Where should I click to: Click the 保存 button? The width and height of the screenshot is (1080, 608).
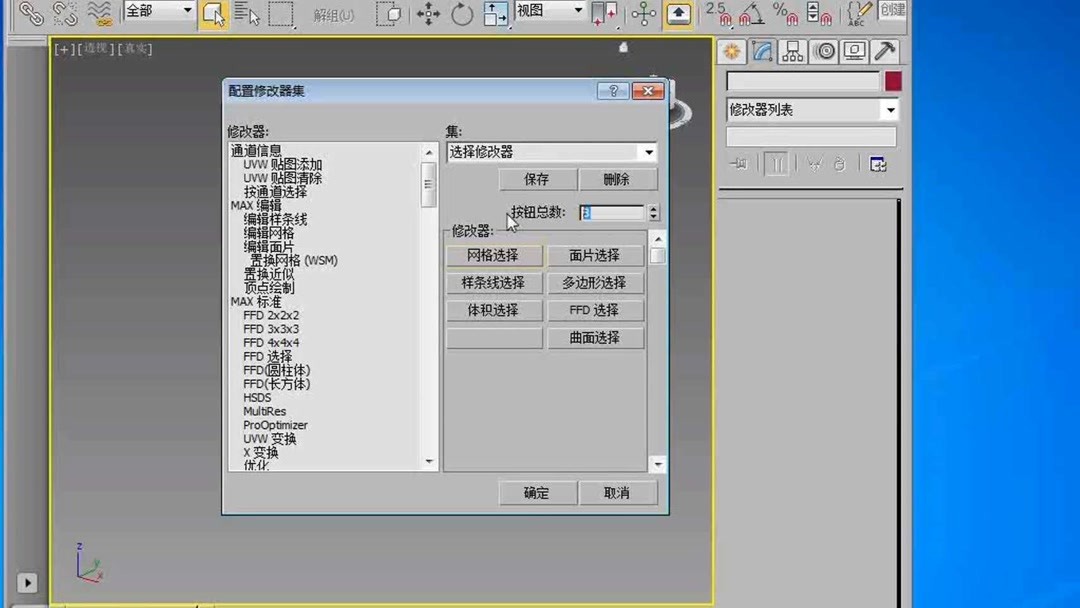tap(538, 178)
